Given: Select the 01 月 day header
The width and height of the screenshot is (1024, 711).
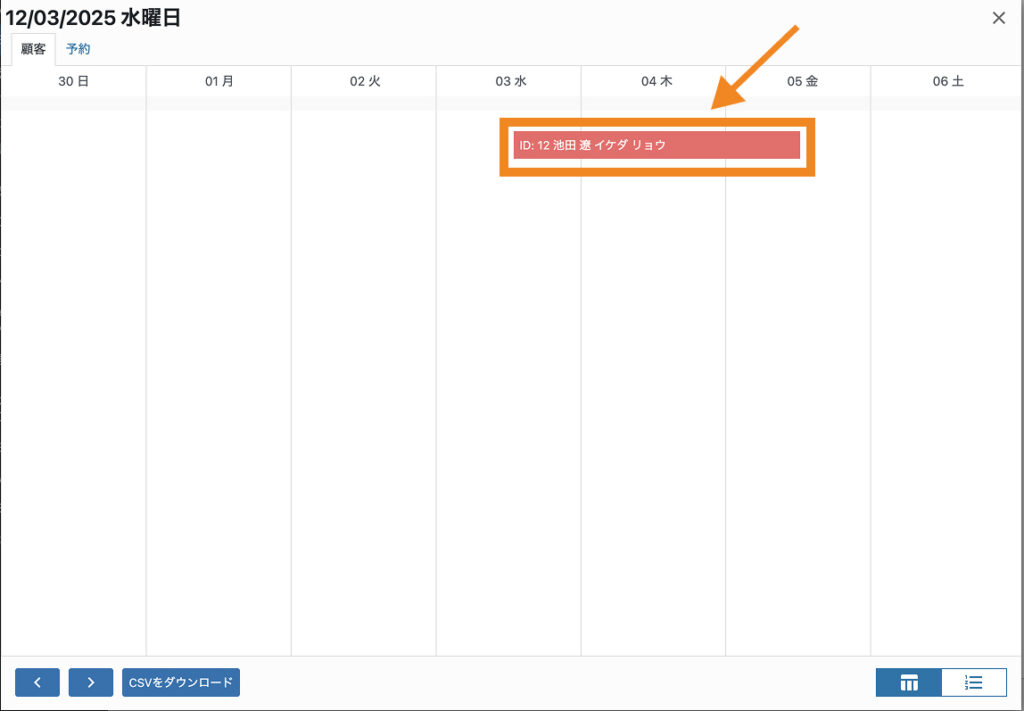Looking at the screenshot, I should (219, 82).
